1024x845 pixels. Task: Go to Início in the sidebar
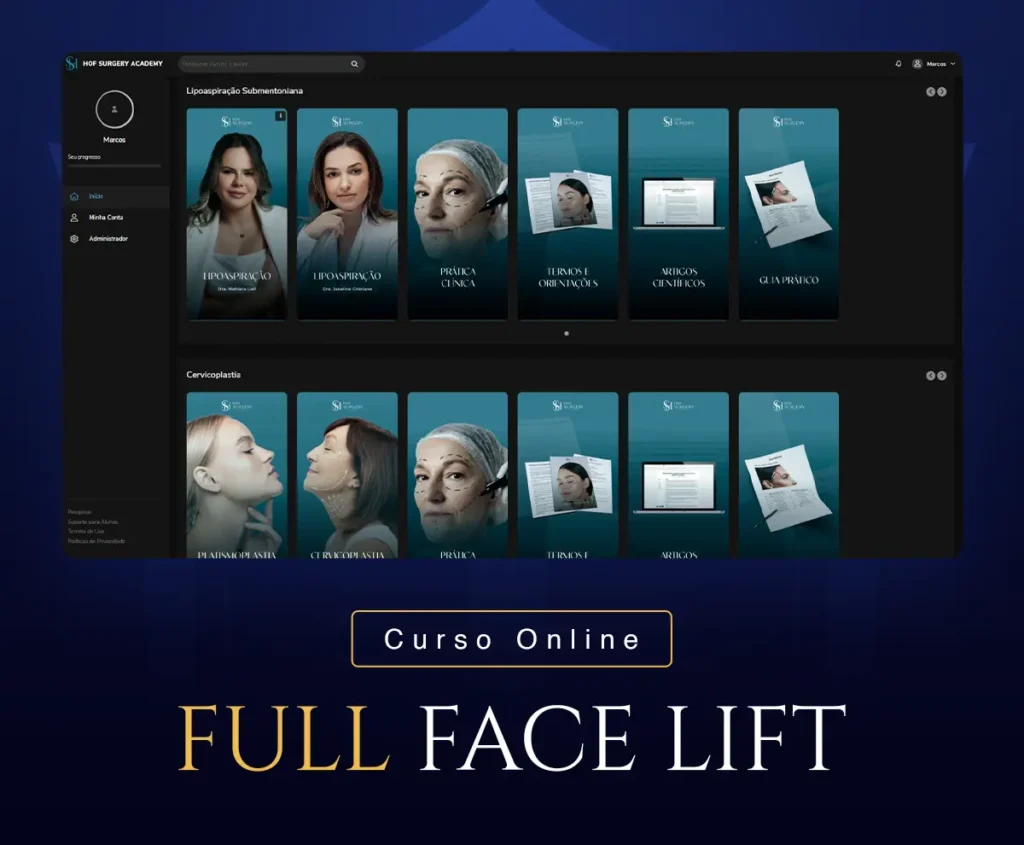click(x=116, y=197)
